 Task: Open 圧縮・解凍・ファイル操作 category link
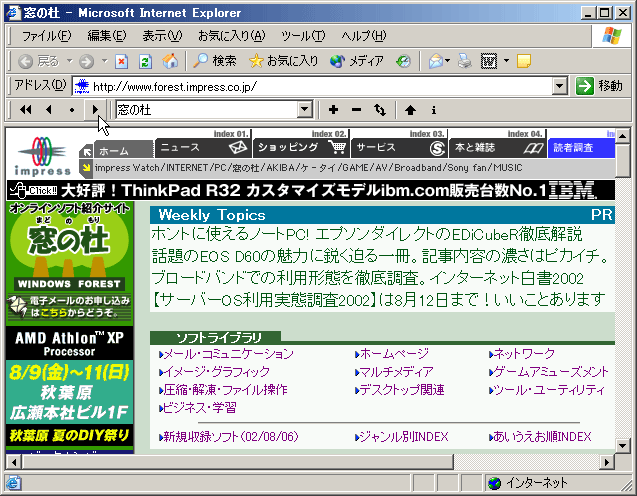click(x=223, y=390)
